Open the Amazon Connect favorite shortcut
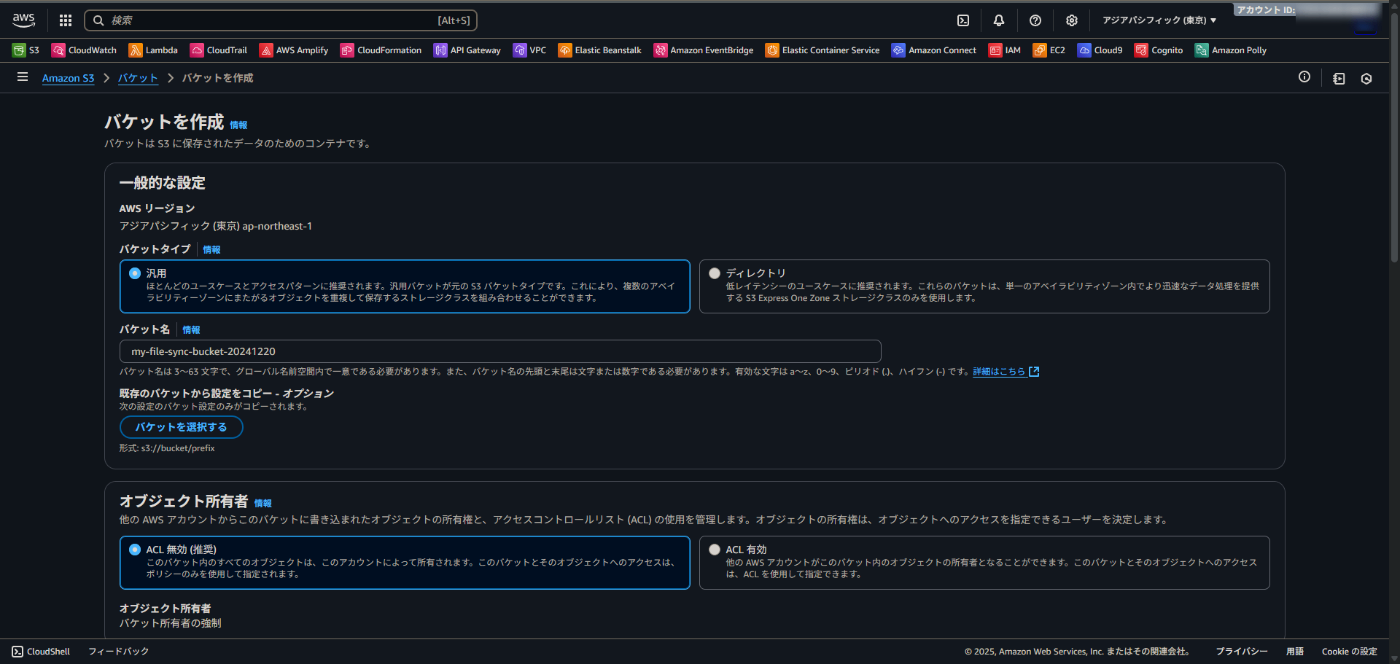Image resolution: width=1400 pixels, height=664 pixels. tap(934, 50)
